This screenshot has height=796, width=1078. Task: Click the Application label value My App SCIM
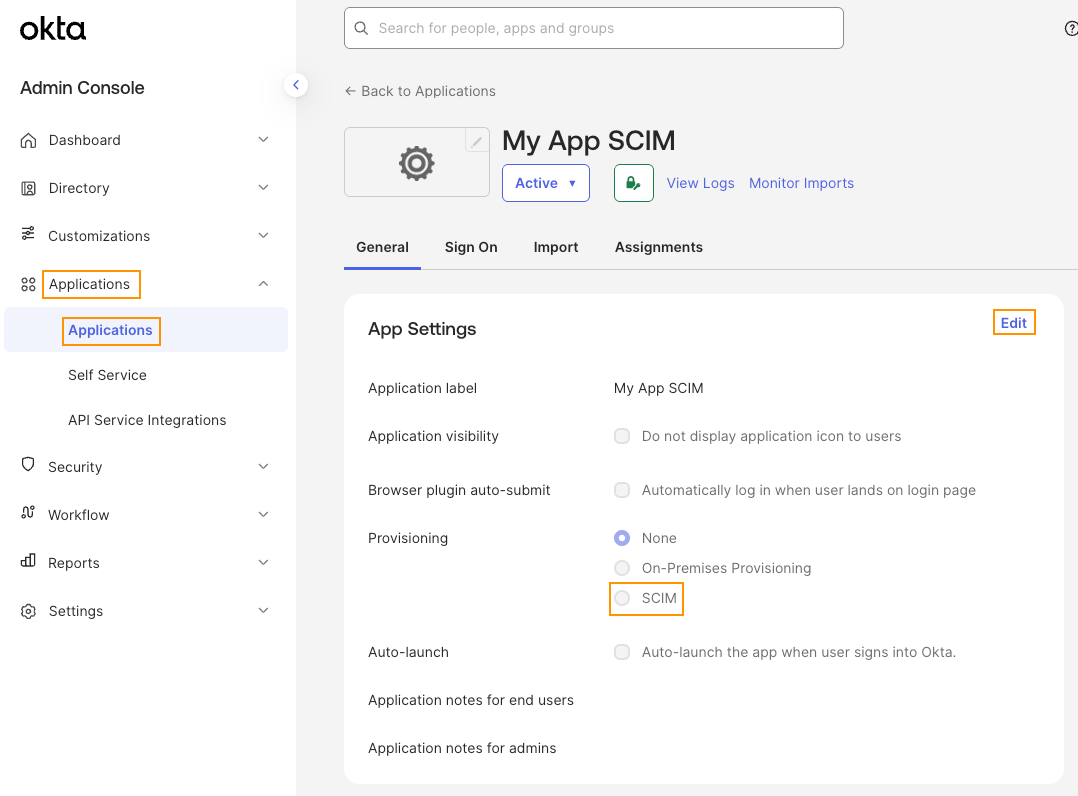point(658,388)
